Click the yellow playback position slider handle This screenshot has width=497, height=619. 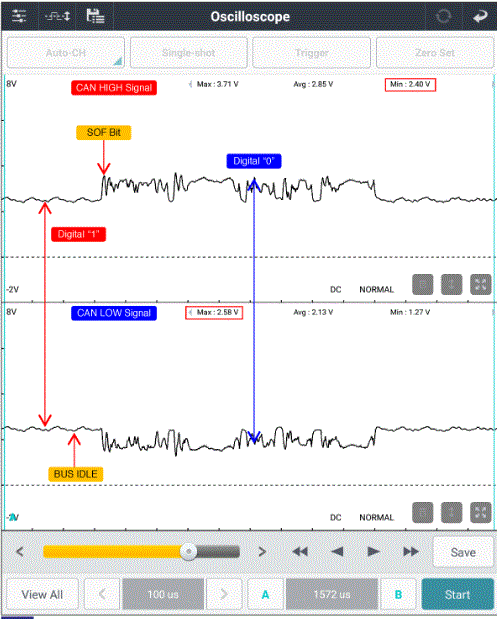tap(188, 551)
